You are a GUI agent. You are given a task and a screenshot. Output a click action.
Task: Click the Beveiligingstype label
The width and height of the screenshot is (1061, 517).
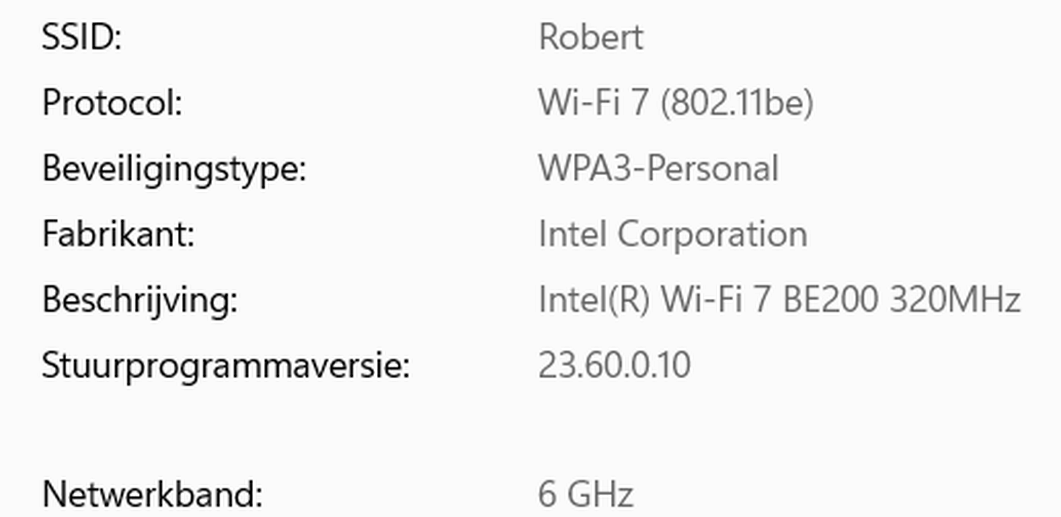[x=174, y=168]
